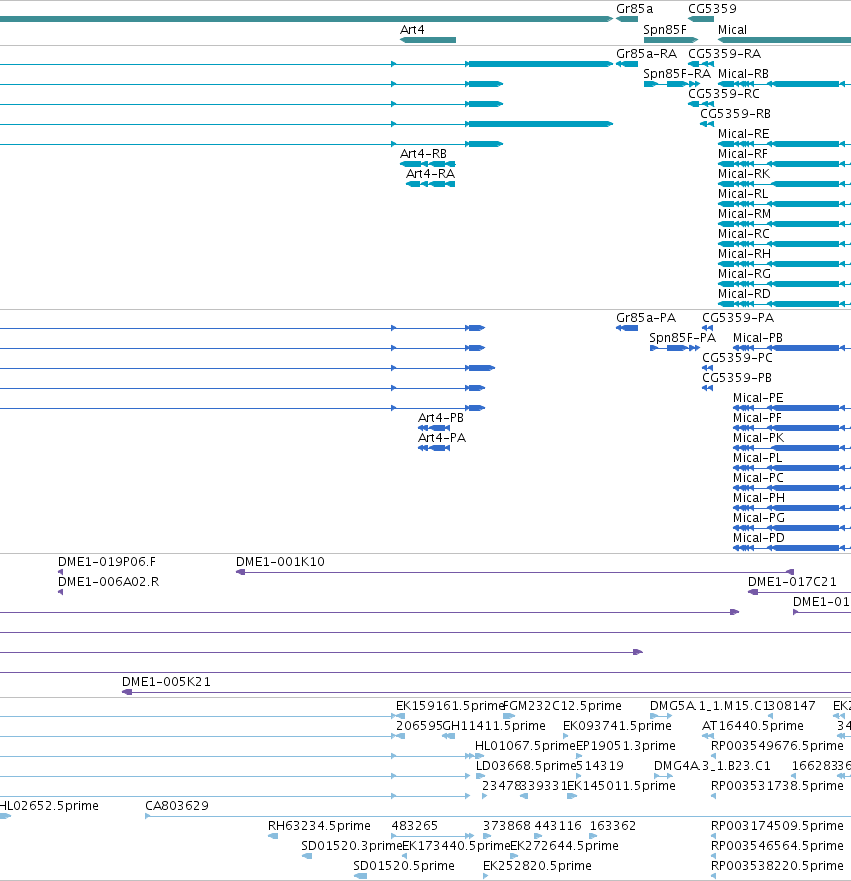Image resolution: width=851 pixels, height=881 pixels.
Task: Select the Art4 gene feature
Action: (x=427, y=40)
